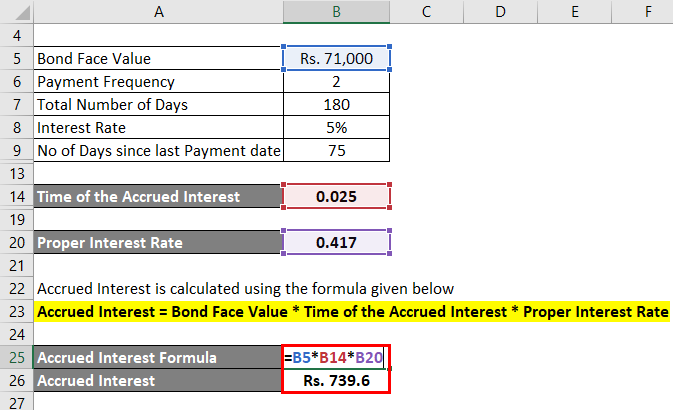Click 'No of Days since last Payment date'
673x410 pixels.
158,151
